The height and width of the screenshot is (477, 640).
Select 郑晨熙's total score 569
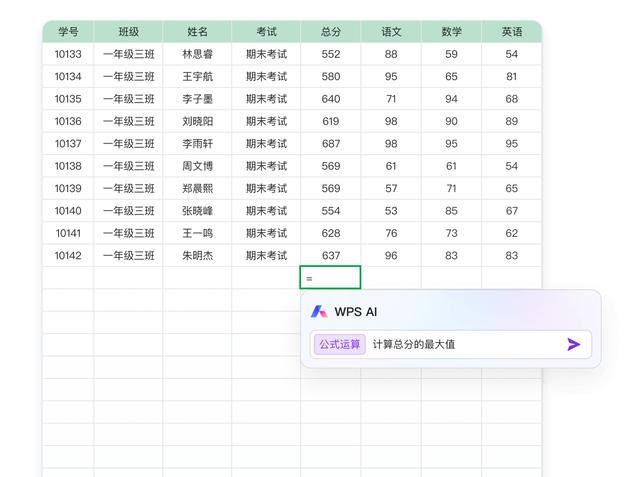pos(331,189)
